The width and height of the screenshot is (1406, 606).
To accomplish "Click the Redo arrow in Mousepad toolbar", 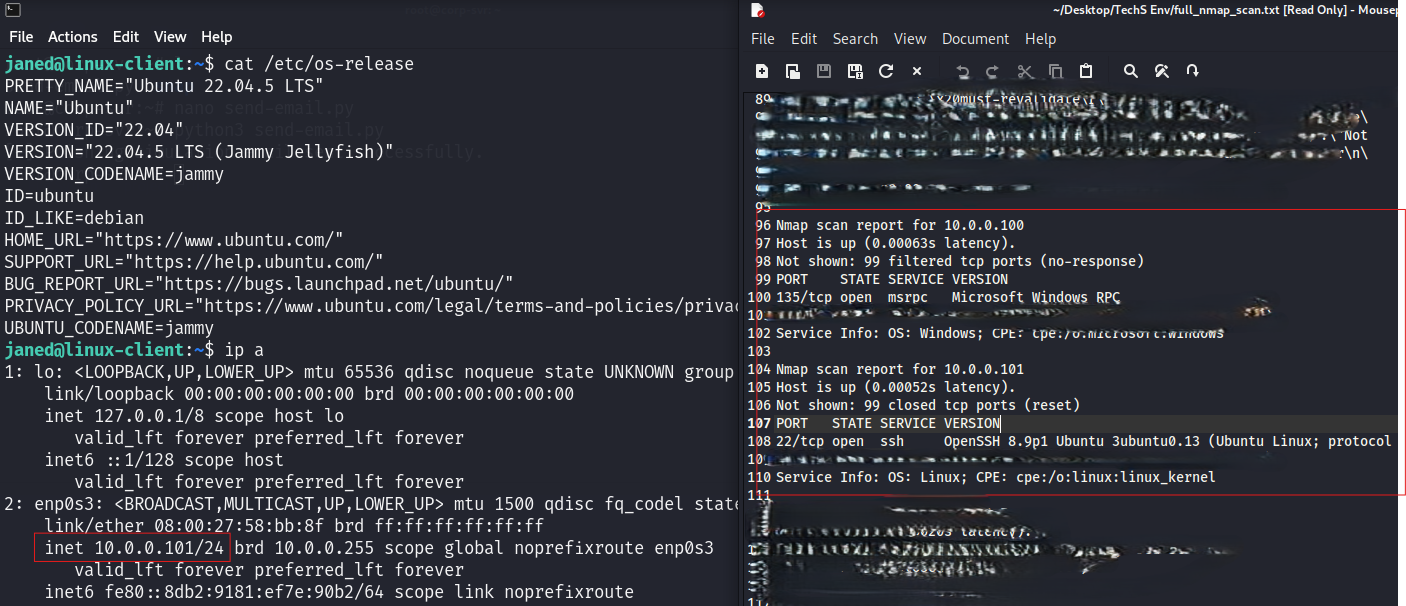I will coord(993,71).
